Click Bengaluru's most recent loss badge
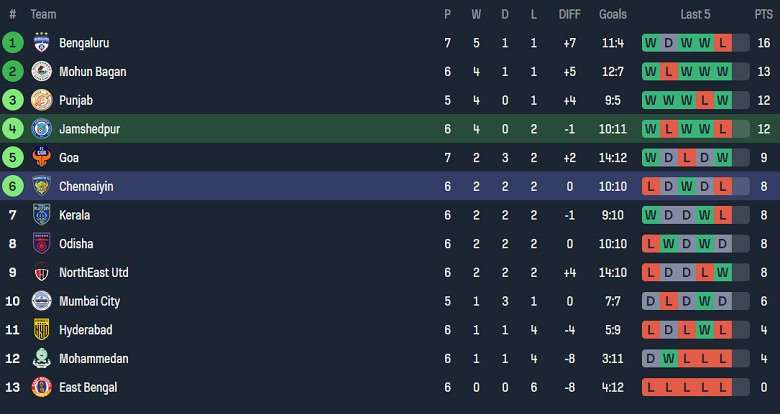This screenshot has width=780, height=414. [722, 43]
